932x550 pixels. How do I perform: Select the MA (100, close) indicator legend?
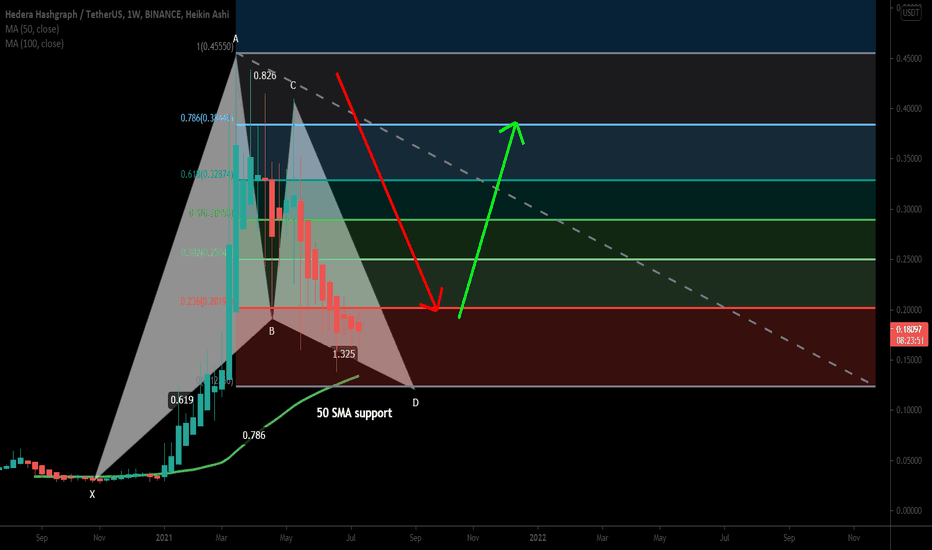[x=34, y=44]
